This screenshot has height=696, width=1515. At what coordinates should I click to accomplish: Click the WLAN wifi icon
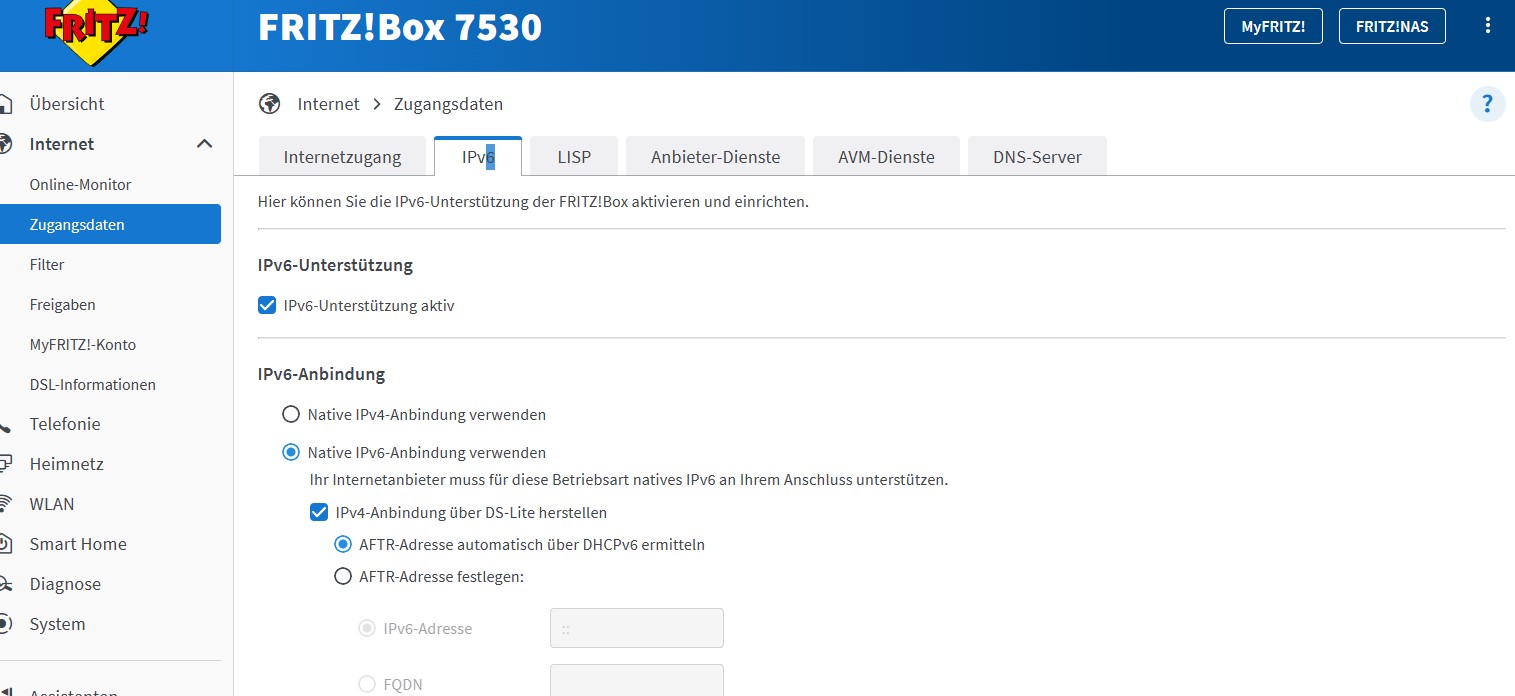point(5,504)
